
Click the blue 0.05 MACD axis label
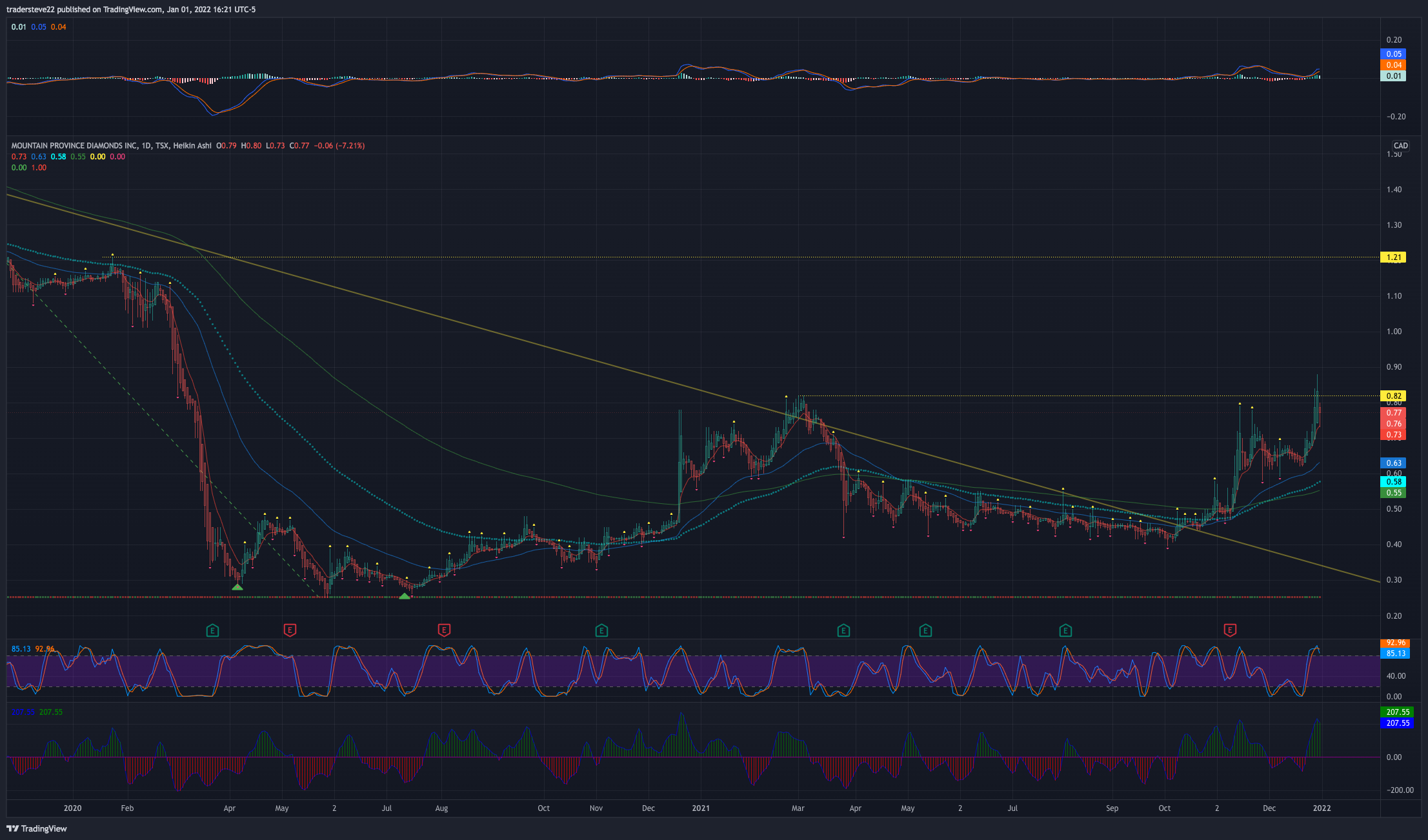pos(1393,54)
